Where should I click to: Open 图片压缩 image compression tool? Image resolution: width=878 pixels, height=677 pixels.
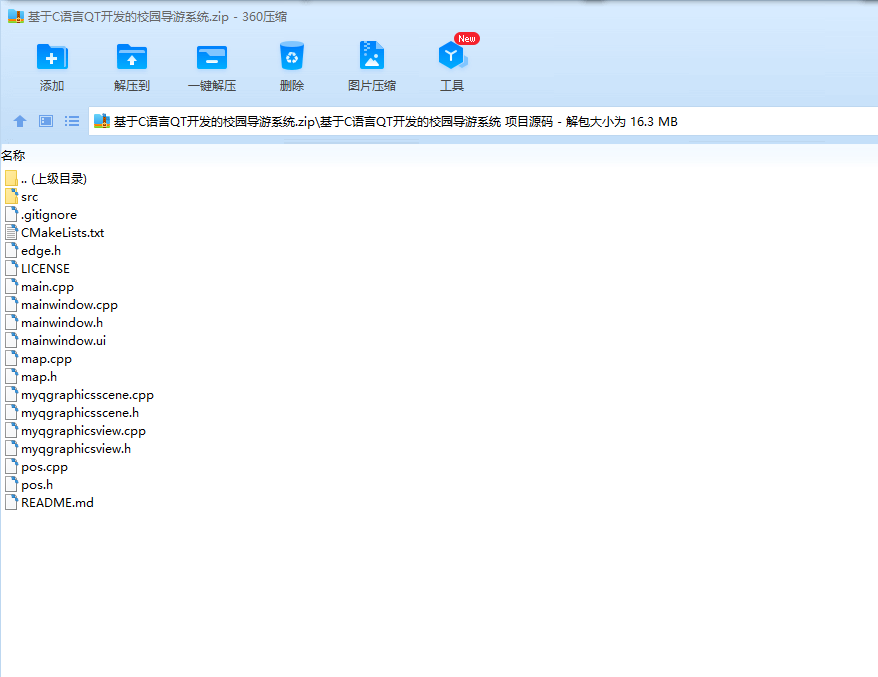pos(371,56)
